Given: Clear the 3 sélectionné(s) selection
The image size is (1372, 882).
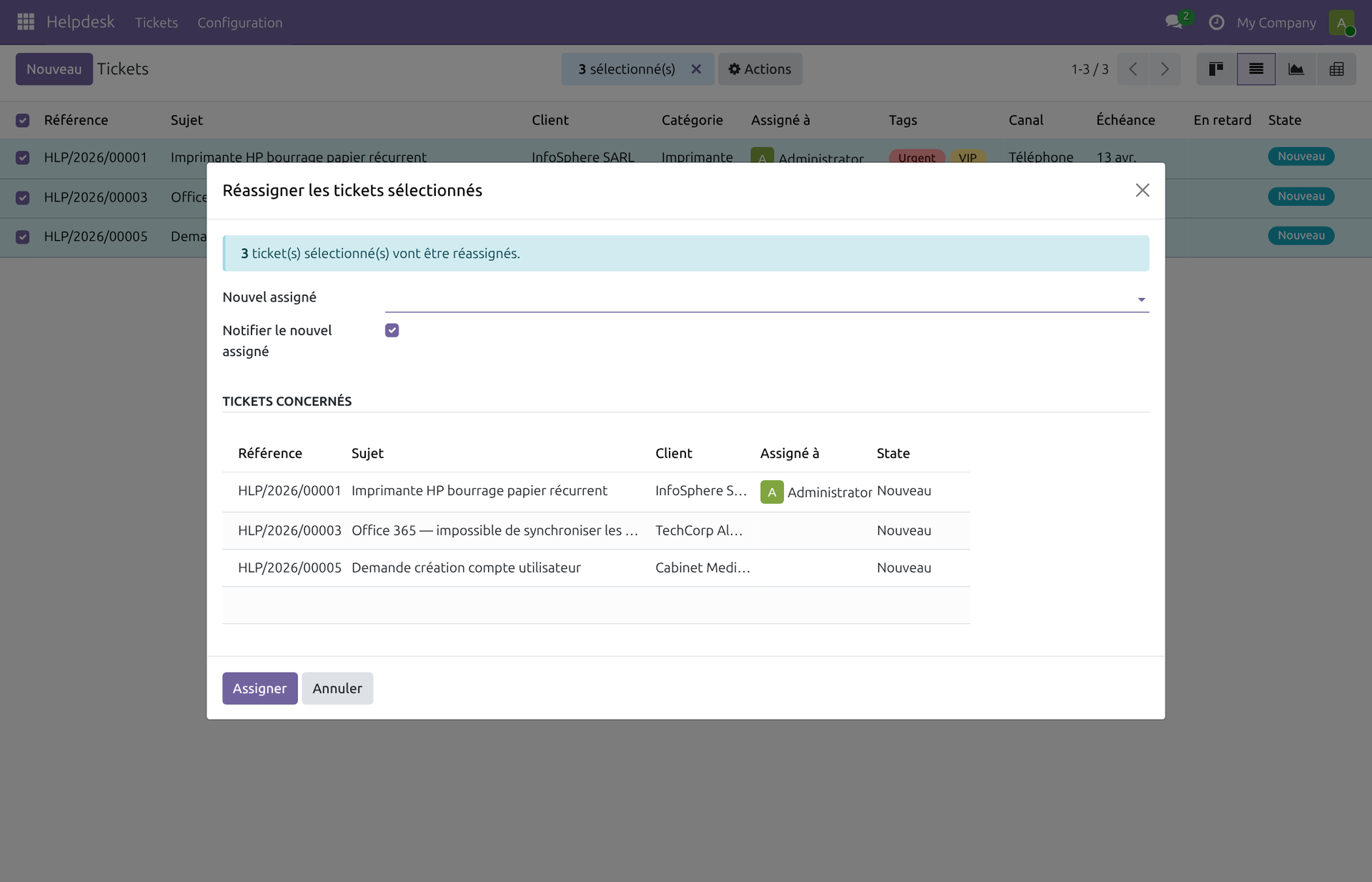Looking at the screenshot, I should 696,69.
